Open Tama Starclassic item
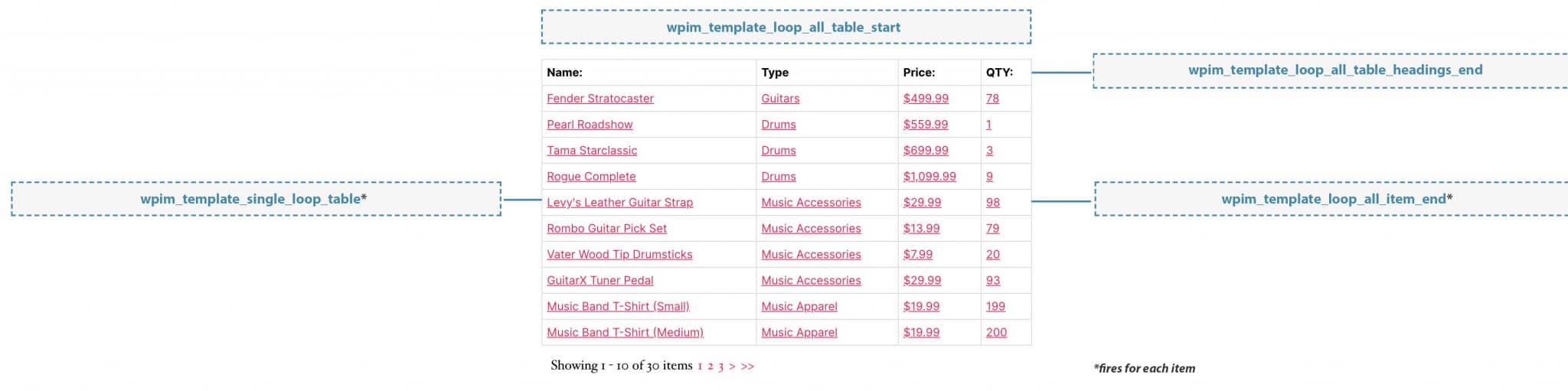The height and width of the screenshot is (391, 1568). pyautogui.click(x=592, y=151)
